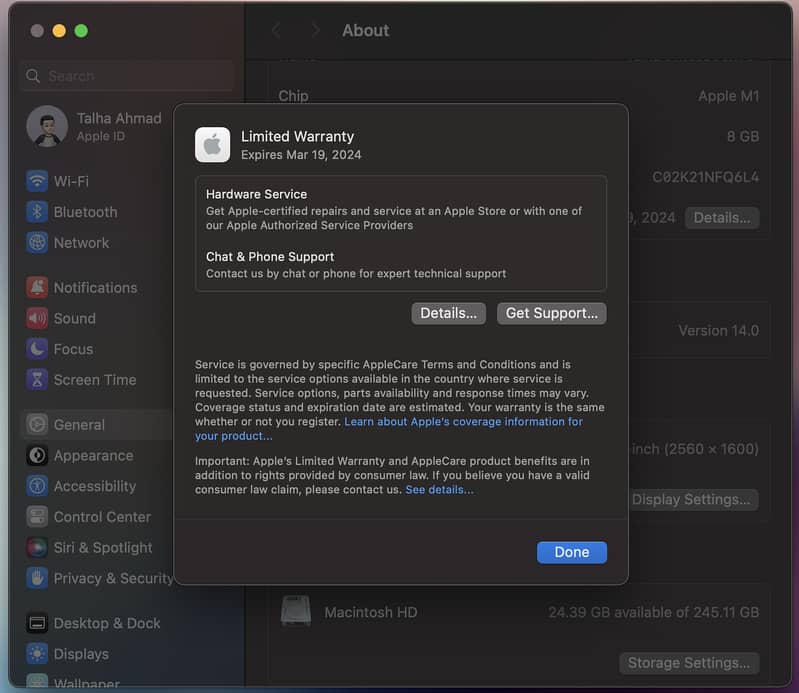Open the See details... link

439,490
